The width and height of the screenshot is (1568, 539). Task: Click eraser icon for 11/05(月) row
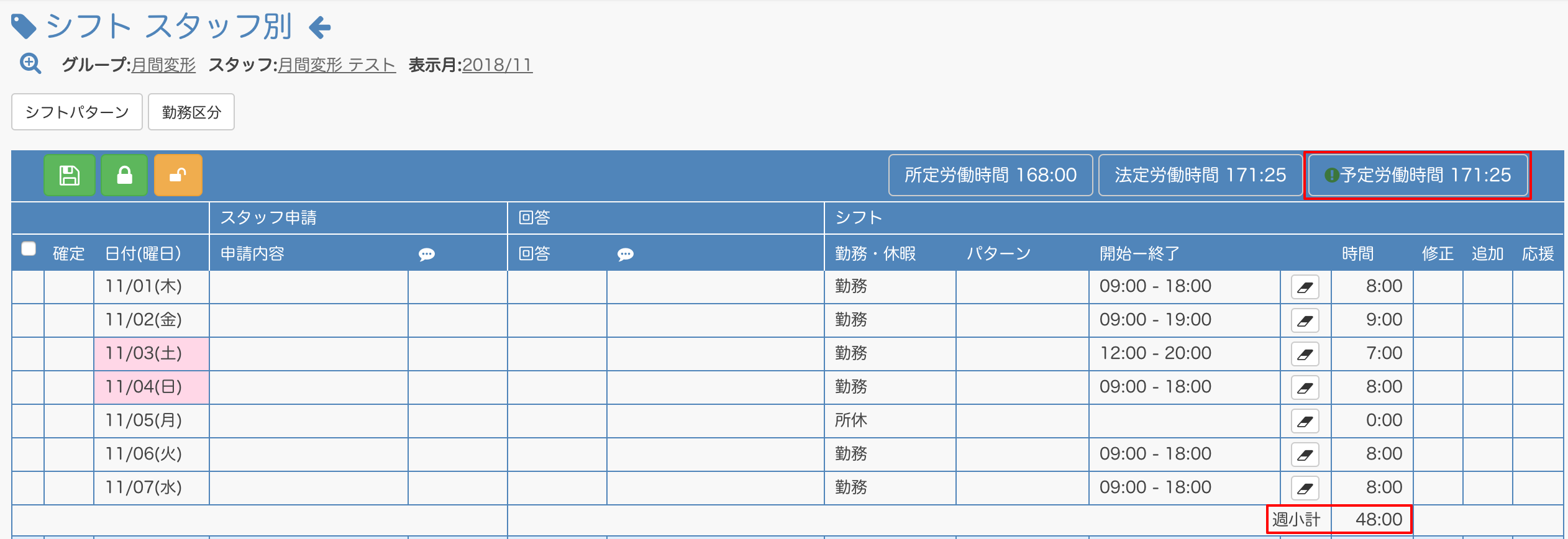tap(1305, 421)
